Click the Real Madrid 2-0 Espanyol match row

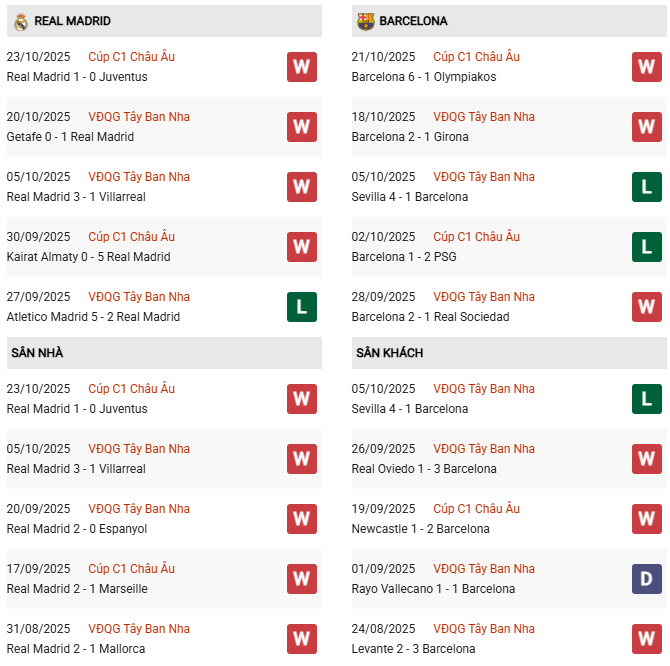click(77, 529)
